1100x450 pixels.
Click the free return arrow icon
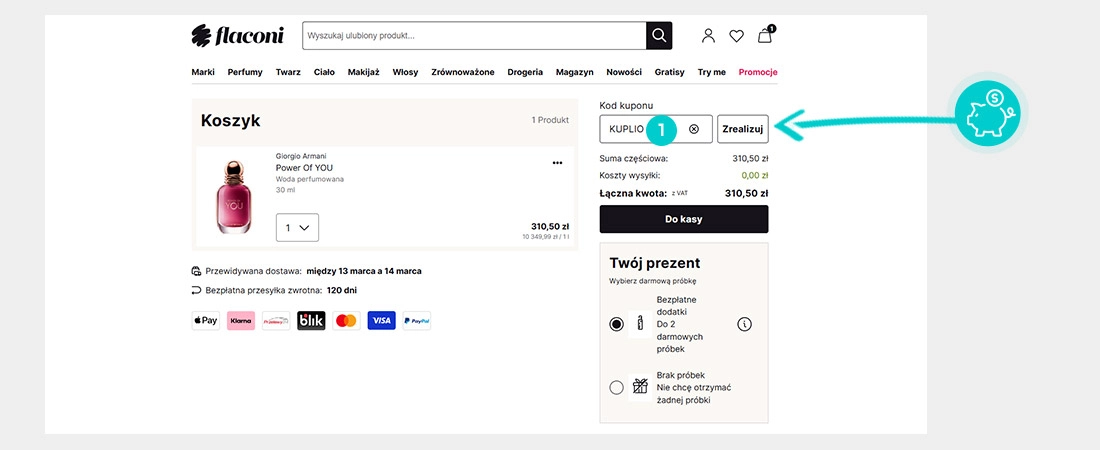pos(196,290)
